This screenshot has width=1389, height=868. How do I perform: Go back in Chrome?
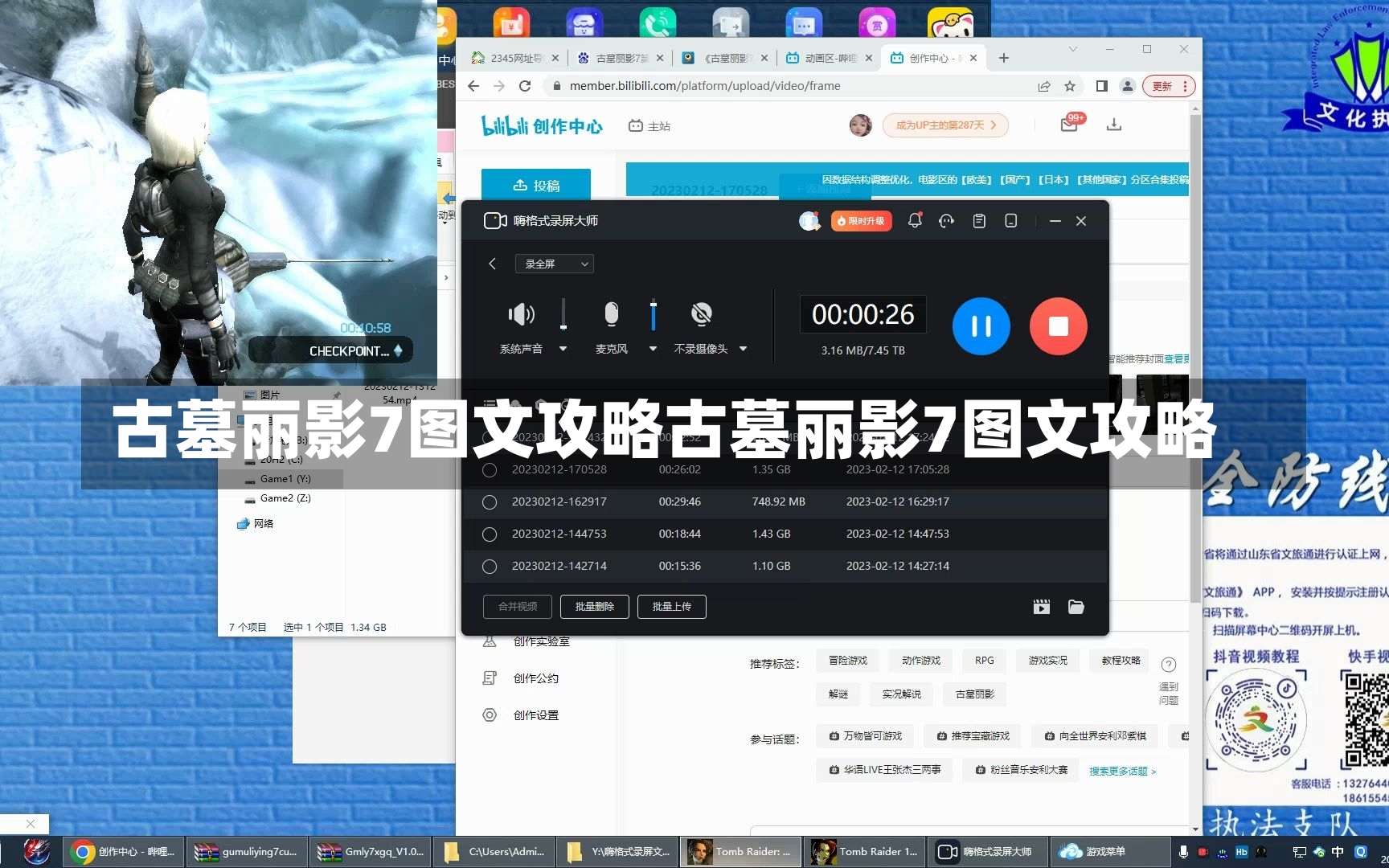(473, 86)
